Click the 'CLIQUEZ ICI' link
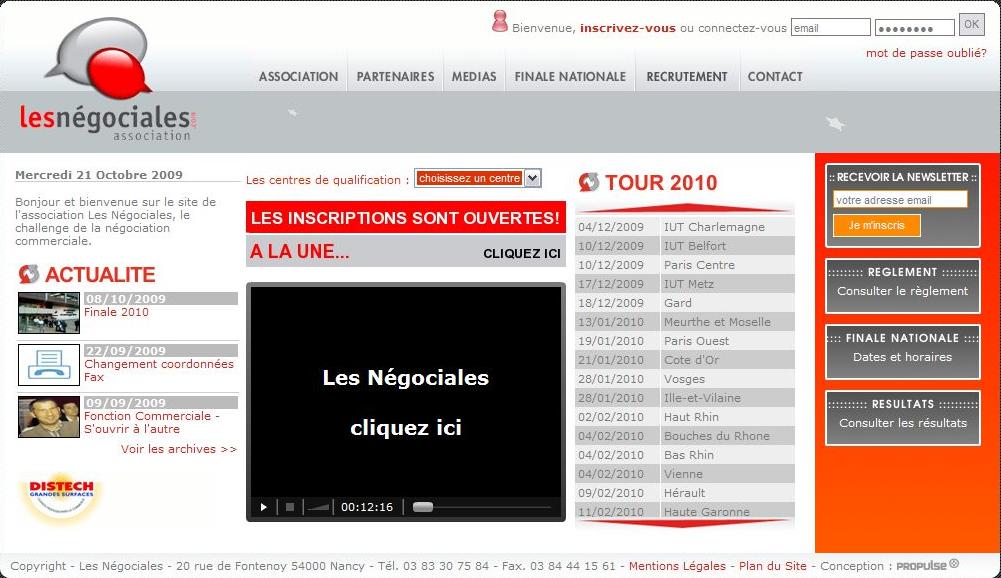Viewport: 1001px width, 578px height. pos(522,254)
